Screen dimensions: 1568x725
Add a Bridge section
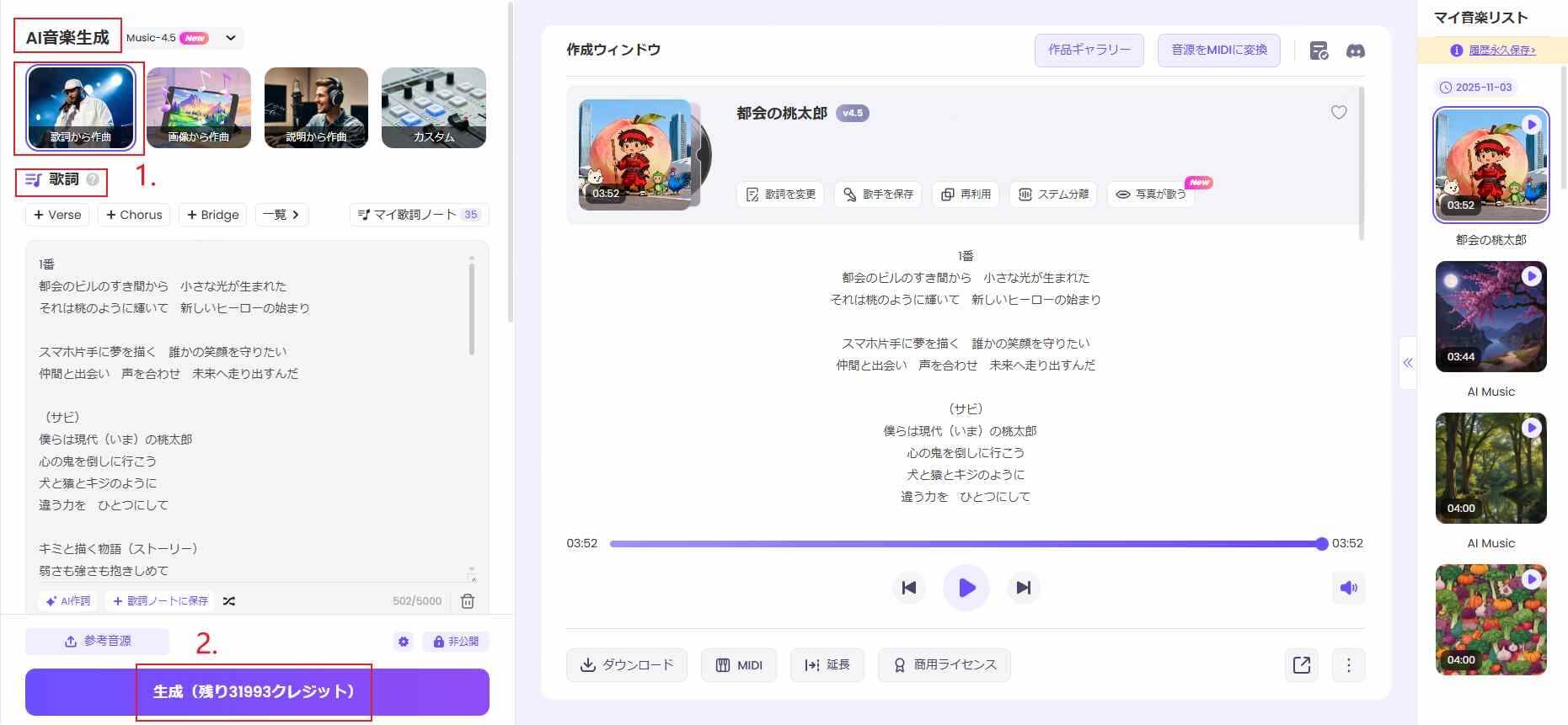(213, 215)
